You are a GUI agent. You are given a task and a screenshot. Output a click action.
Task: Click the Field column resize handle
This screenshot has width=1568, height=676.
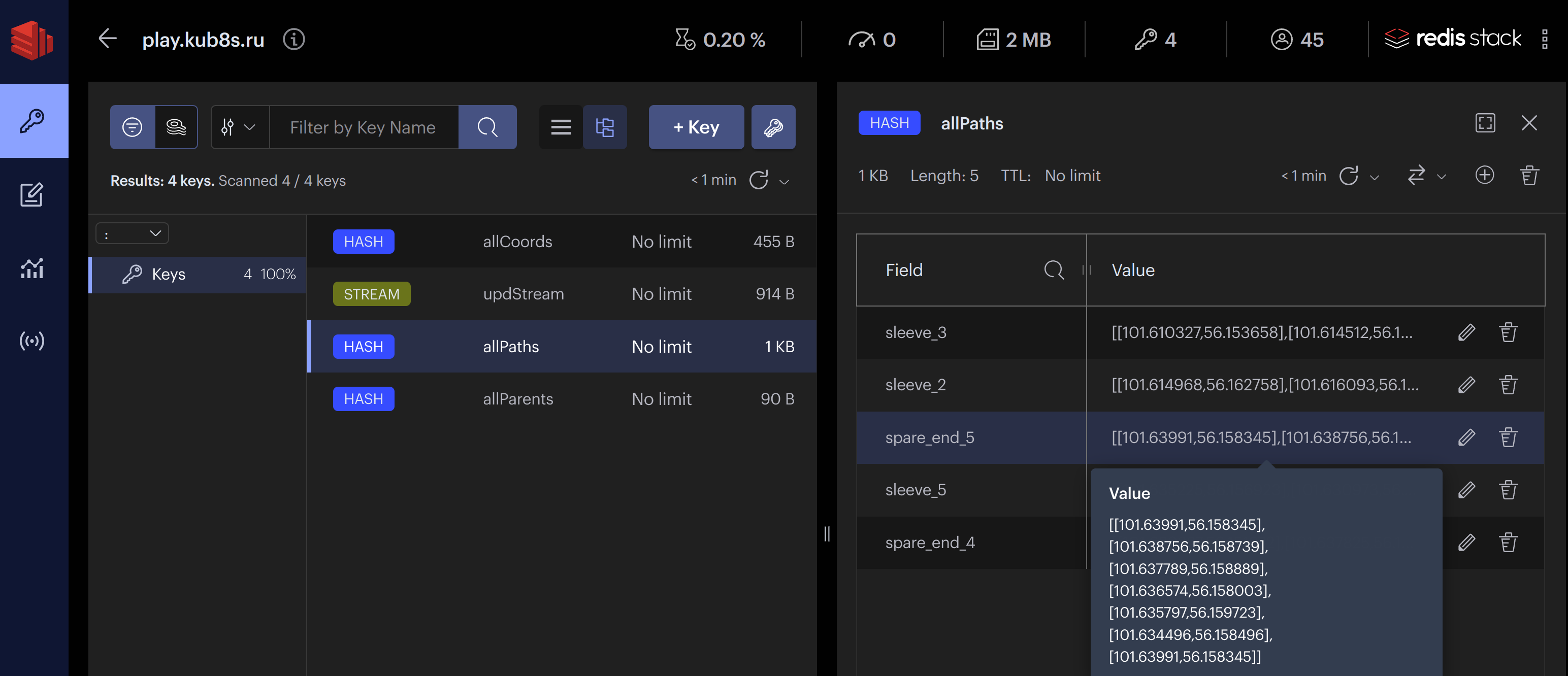pos(1087,269)
